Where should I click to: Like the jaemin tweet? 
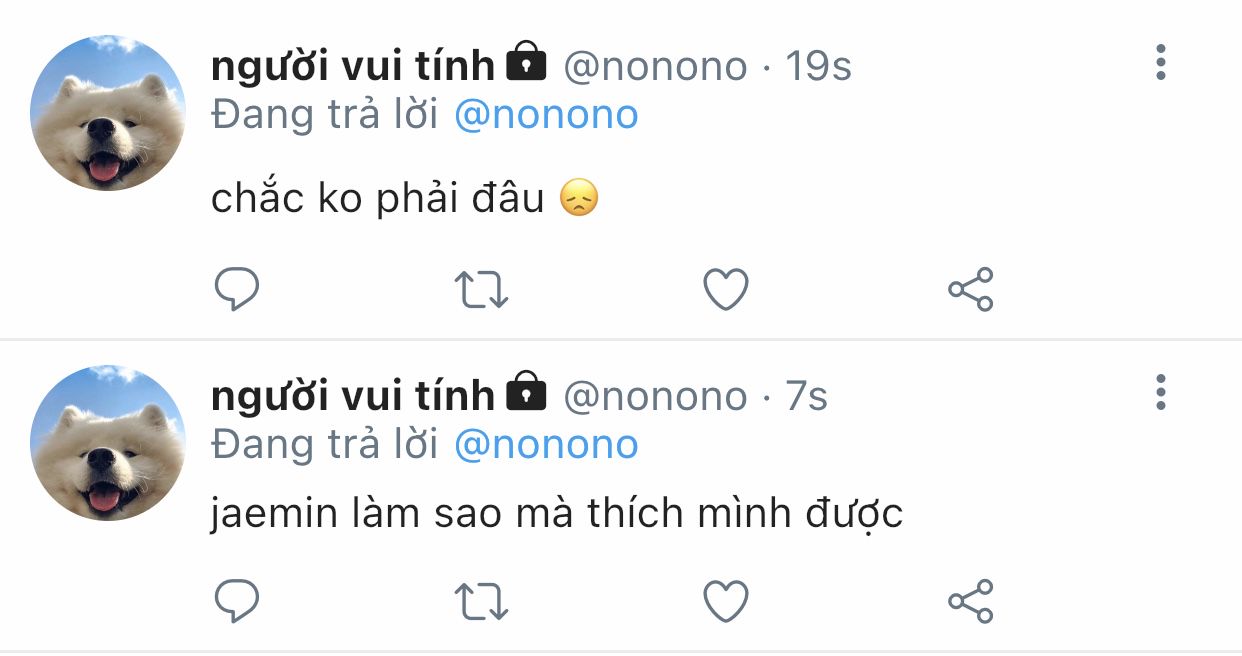[725, 601]
